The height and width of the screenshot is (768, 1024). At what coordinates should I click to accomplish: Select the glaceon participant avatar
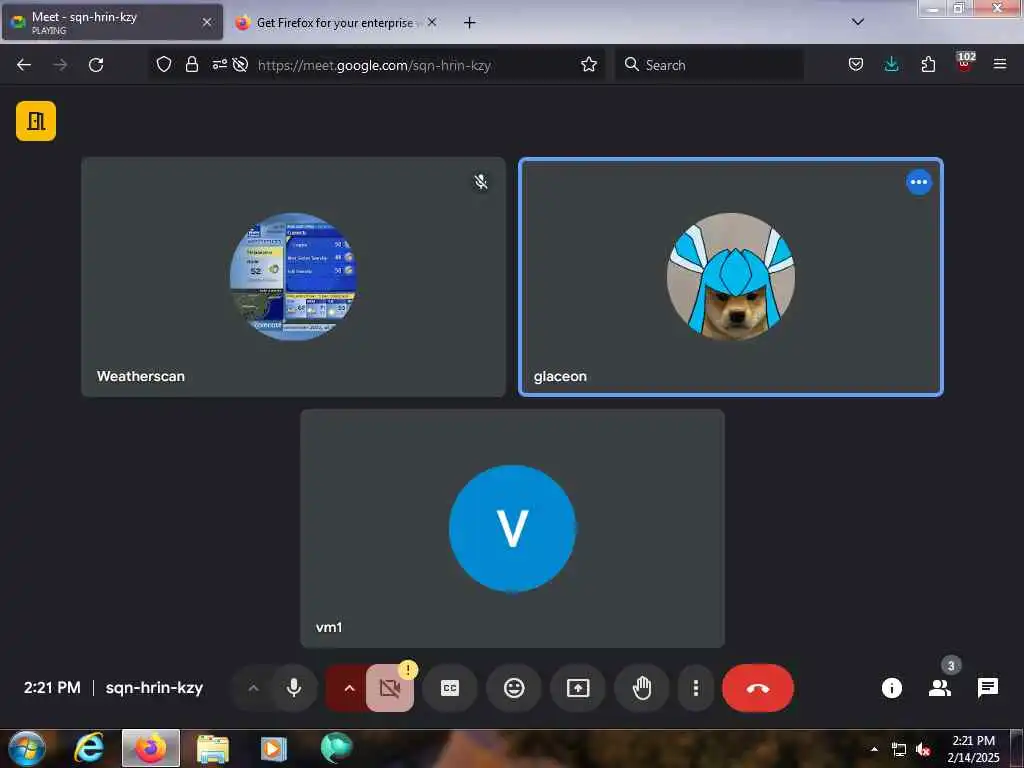731,276
